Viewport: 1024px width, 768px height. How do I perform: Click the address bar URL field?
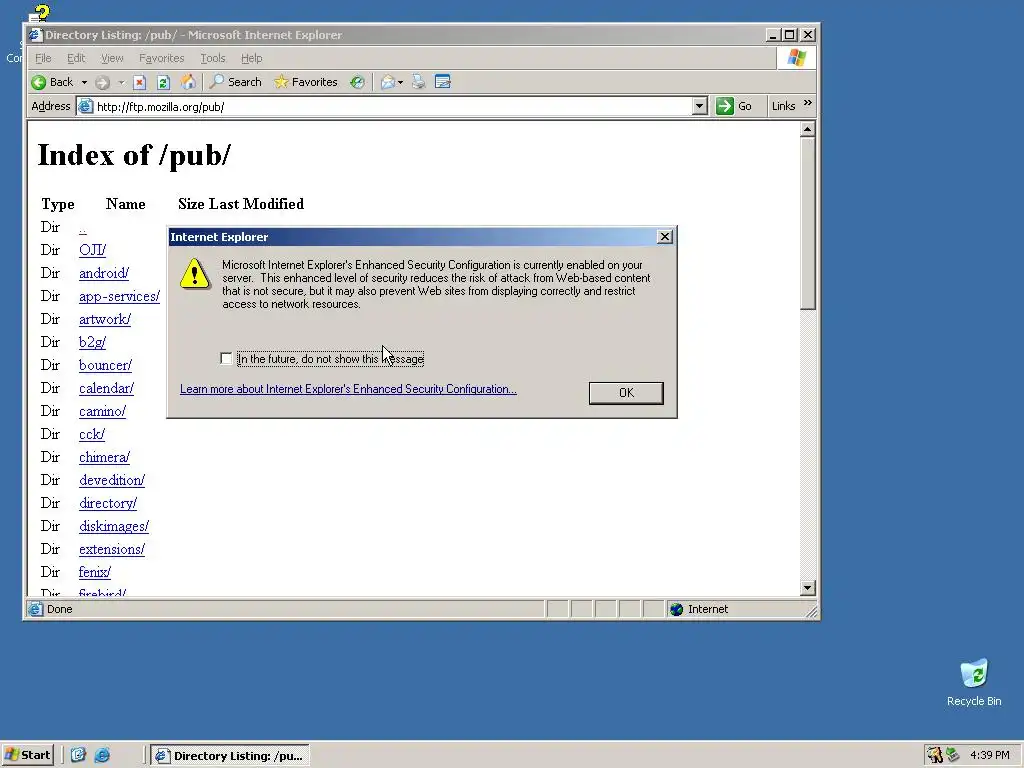pos(392,106)
